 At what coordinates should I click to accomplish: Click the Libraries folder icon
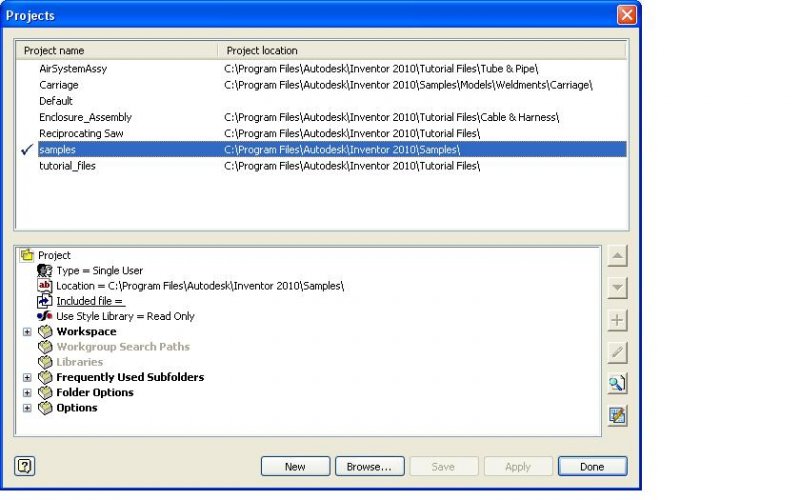45,362
